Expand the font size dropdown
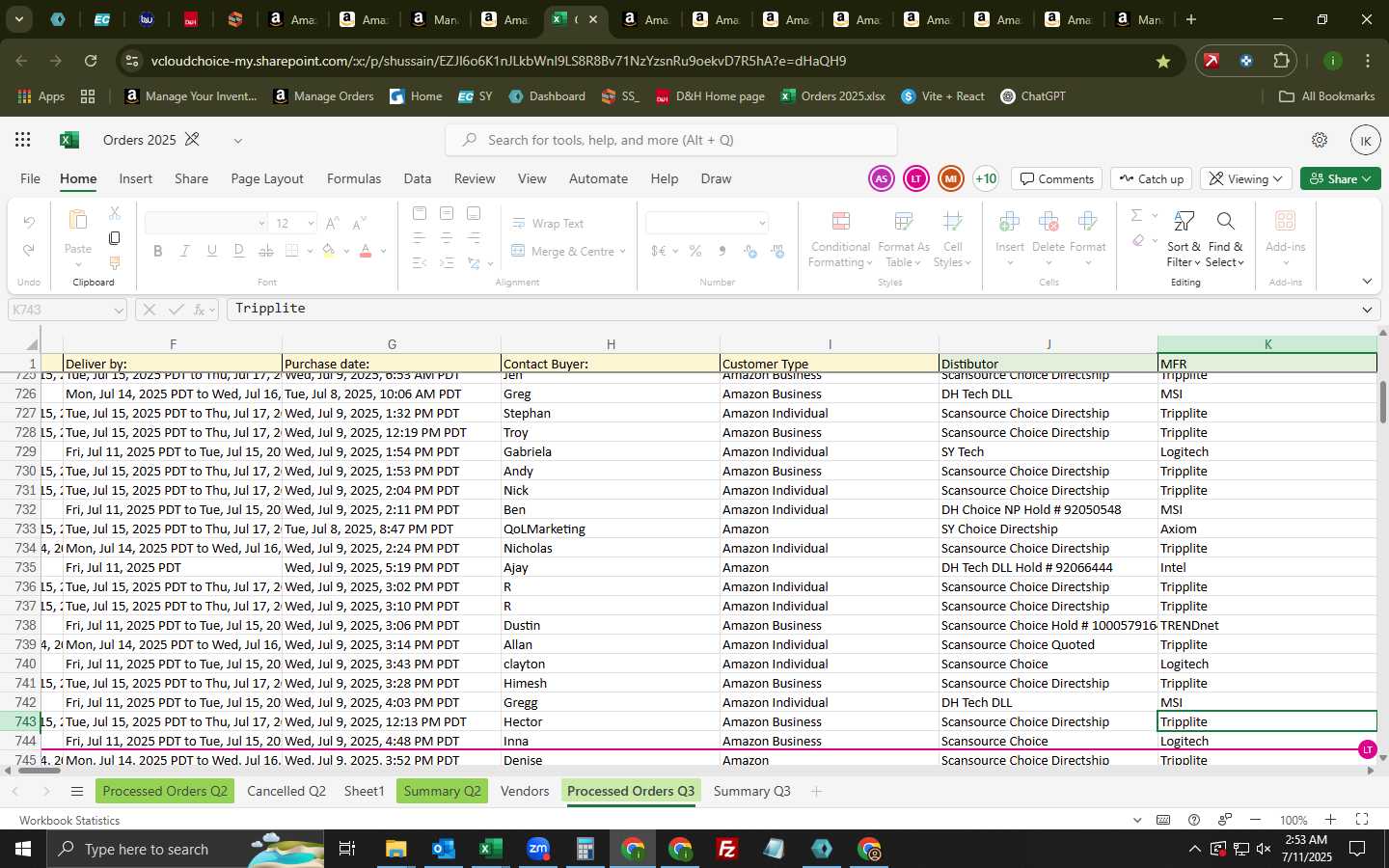Screen dimensions: 1389x868 pyautogui.click(x=311, y=224)
